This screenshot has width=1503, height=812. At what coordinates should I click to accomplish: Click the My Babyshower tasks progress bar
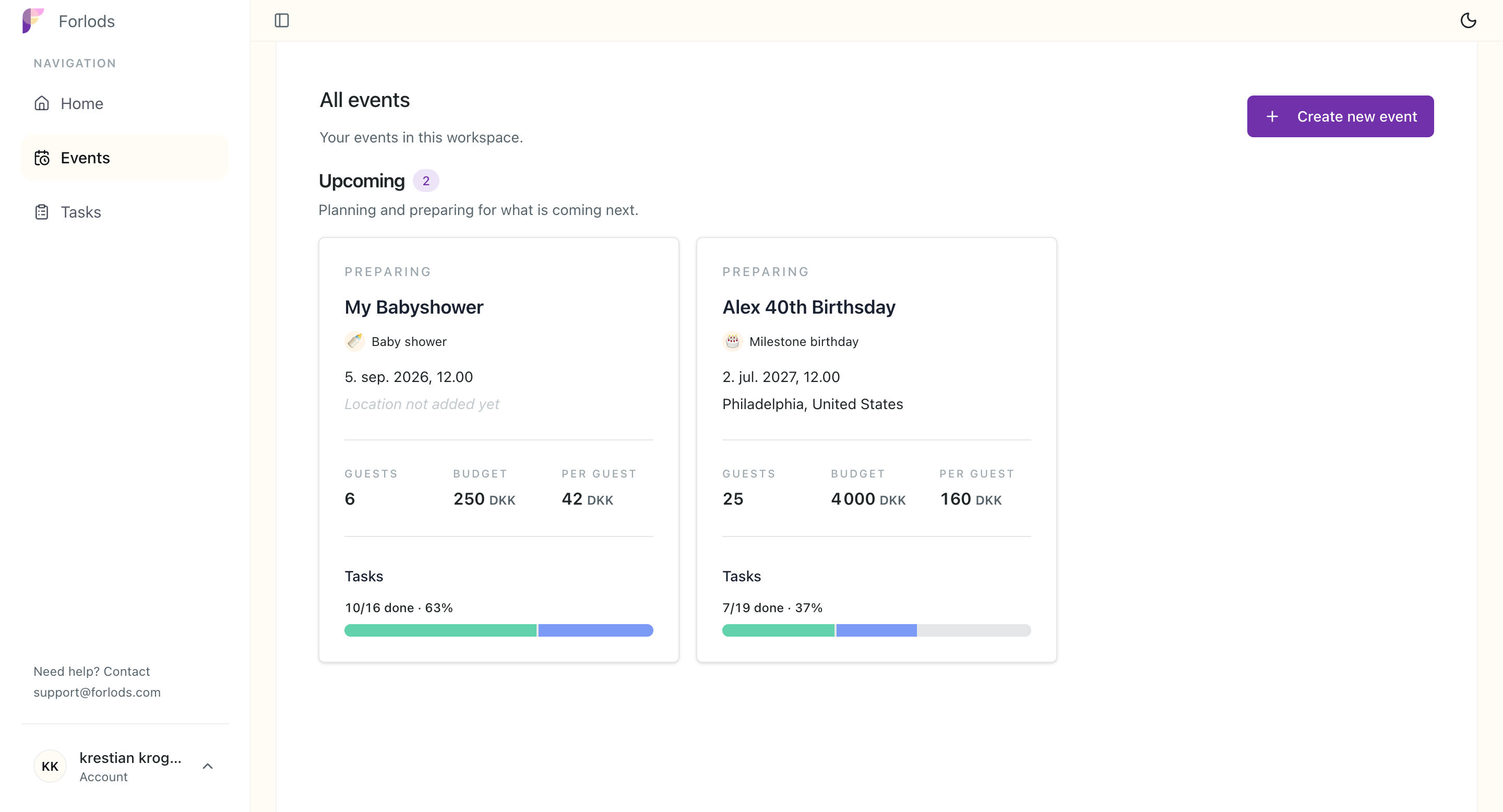(x=499, y=630)
